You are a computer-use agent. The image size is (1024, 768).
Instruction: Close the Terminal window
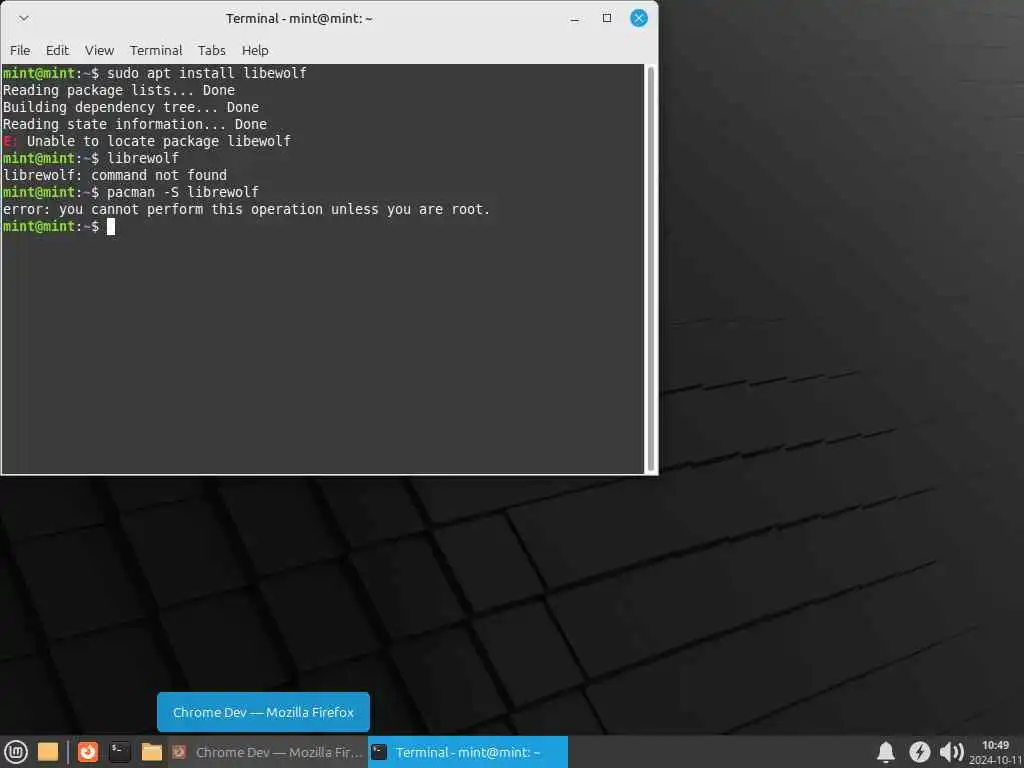tap(639, 18)
